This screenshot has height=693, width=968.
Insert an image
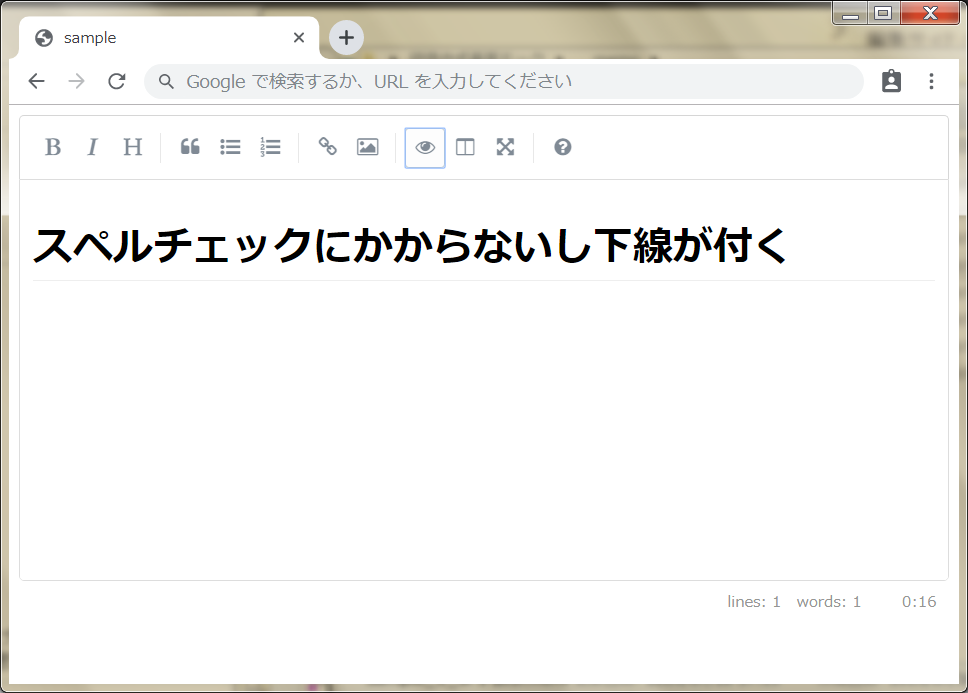click(x=366, y=147)
